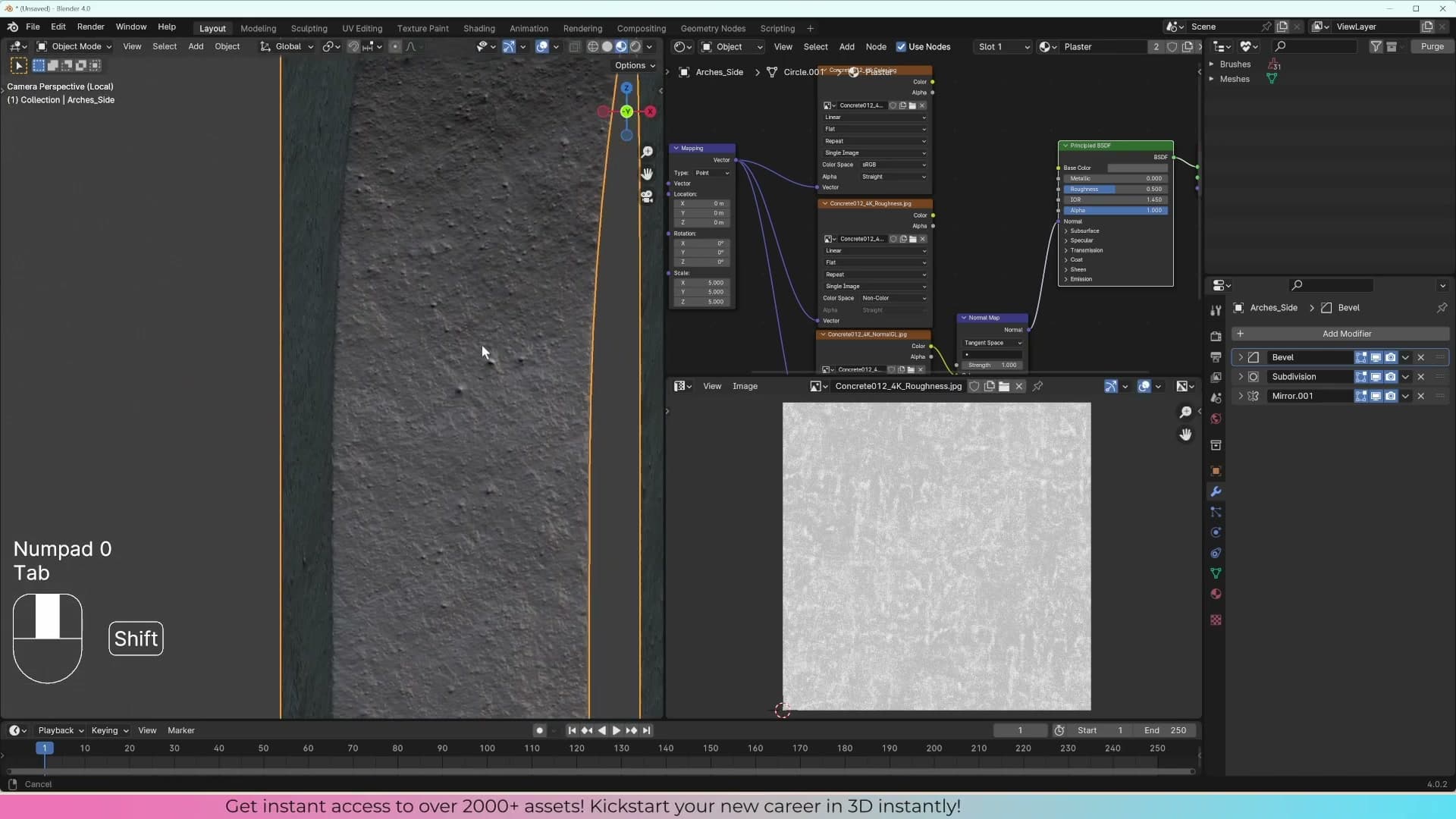Open the File menu
The width and height of the screenshot is (1456, 819).
pos(33,27)
